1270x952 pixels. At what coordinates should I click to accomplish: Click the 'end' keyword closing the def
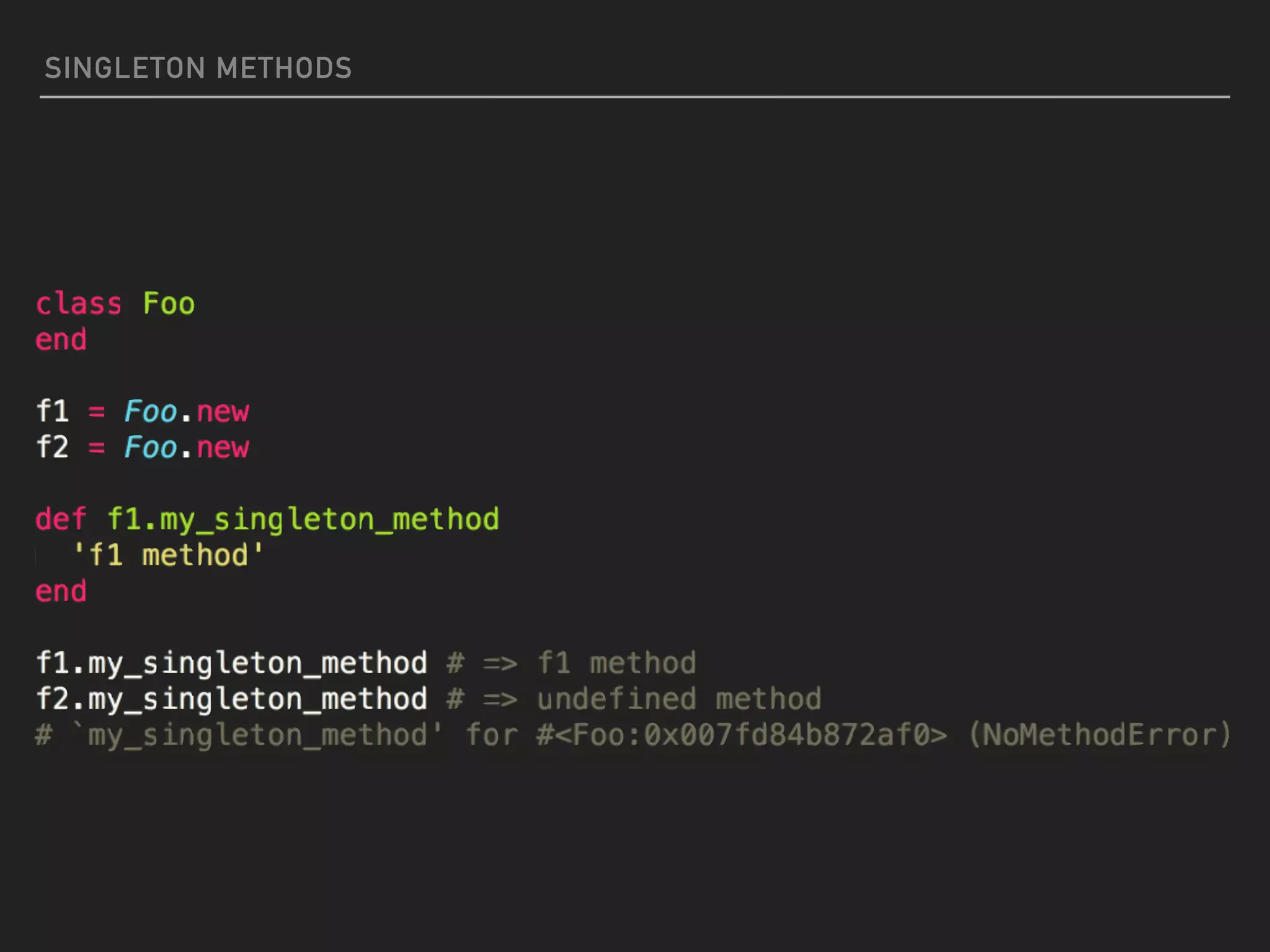tap(61, 591)
